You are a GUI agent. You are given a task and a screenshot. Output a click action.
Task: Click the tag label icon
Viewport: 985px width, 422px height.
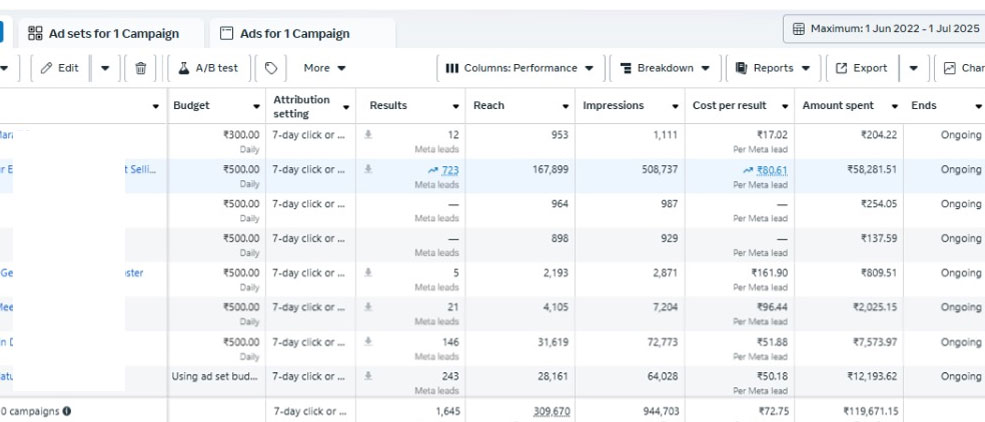271,68
